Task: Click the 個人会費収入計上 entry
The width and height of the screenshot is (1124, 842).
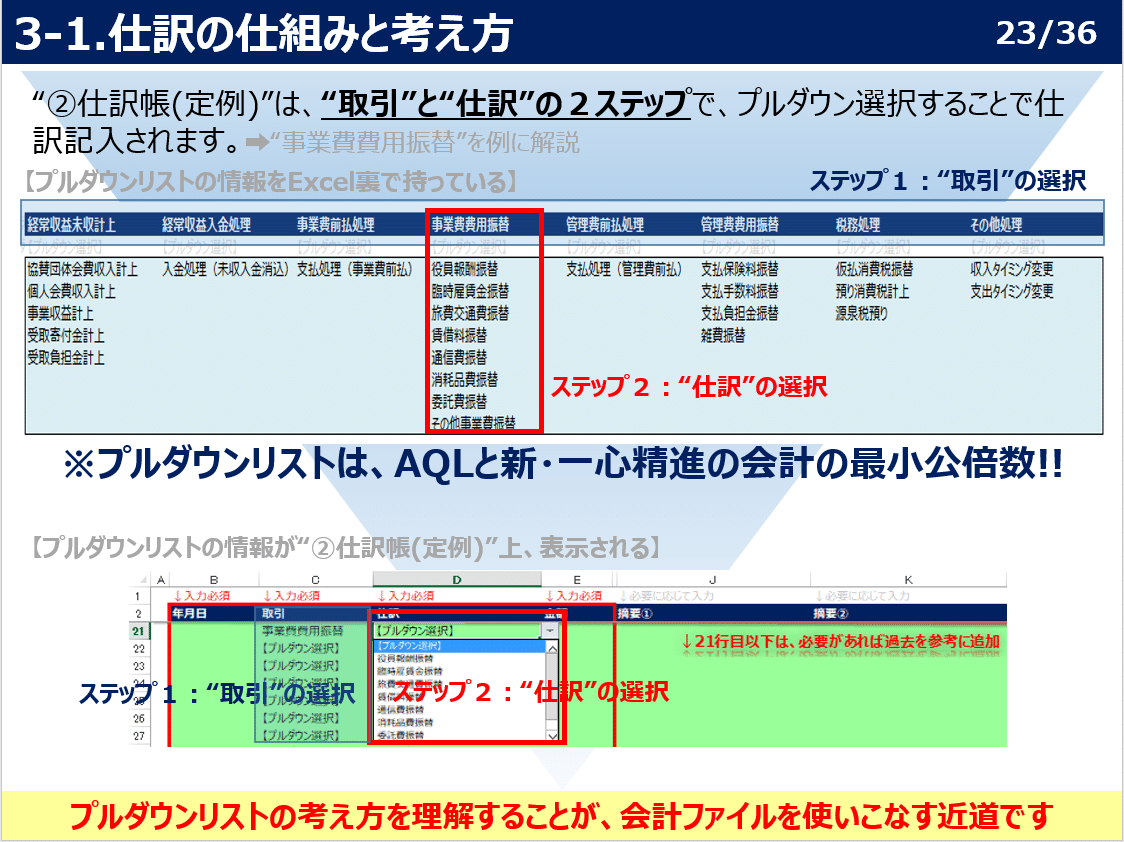Action: pyautogui.click(x=72, y=291)
